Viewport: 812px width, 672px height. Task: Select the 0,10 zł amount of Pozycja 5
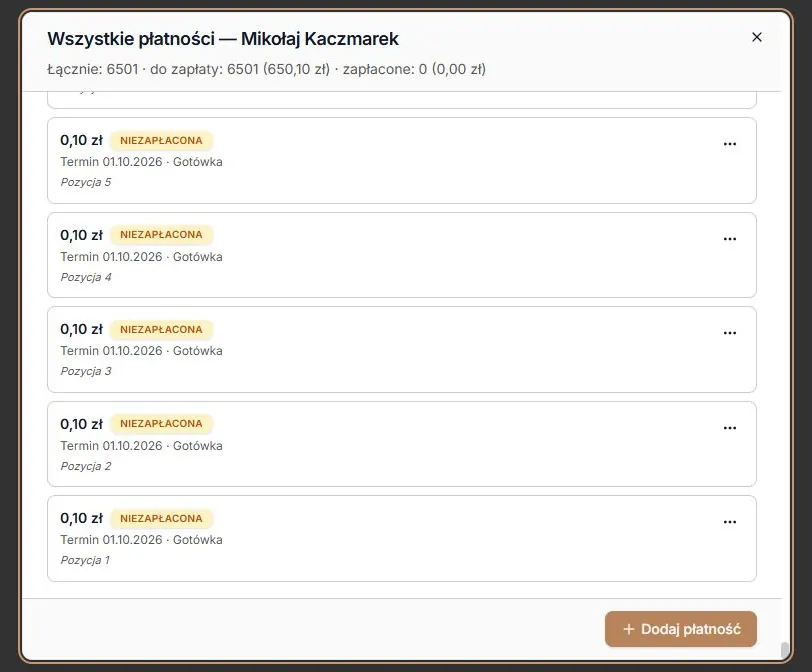[x=81, y=140]
